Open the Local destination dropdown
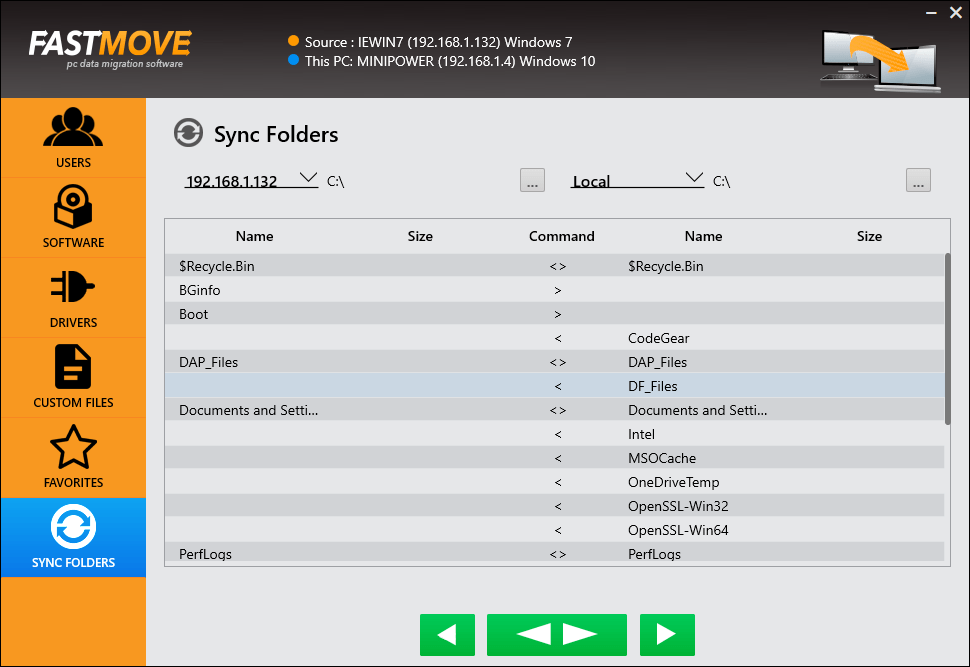 tap(637, 180)
